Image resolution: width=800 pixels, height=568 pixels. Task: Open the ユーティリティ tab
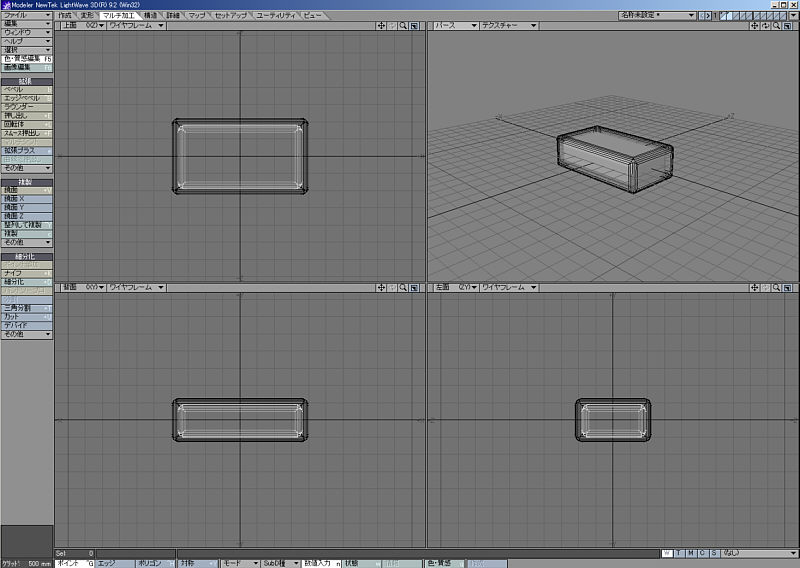pyautogui.click(x=276, y=16)
